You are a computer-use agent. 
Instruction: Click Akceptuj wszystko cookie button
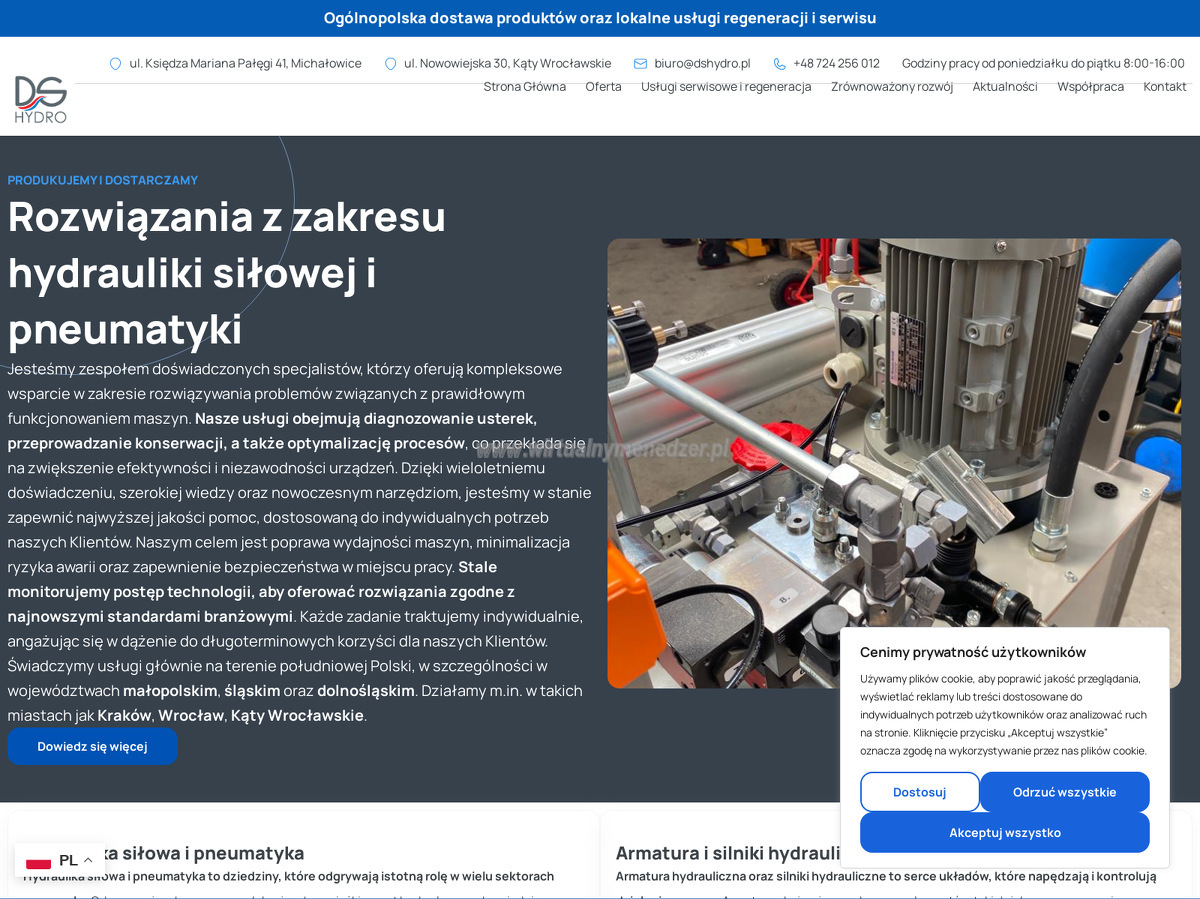point(1005,832)
